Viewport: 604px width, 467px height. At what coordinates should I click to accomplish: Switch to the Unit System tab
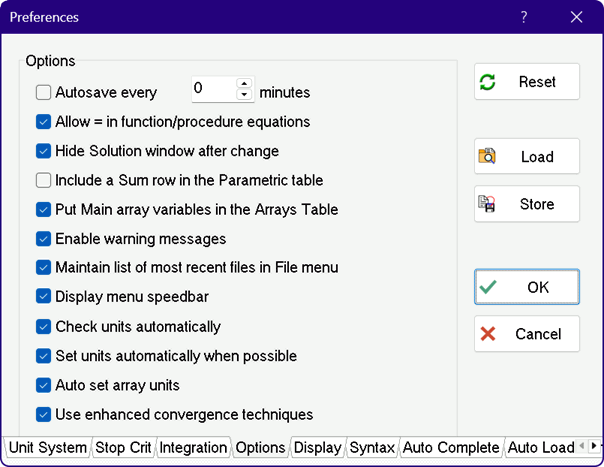tap(46, 448)
